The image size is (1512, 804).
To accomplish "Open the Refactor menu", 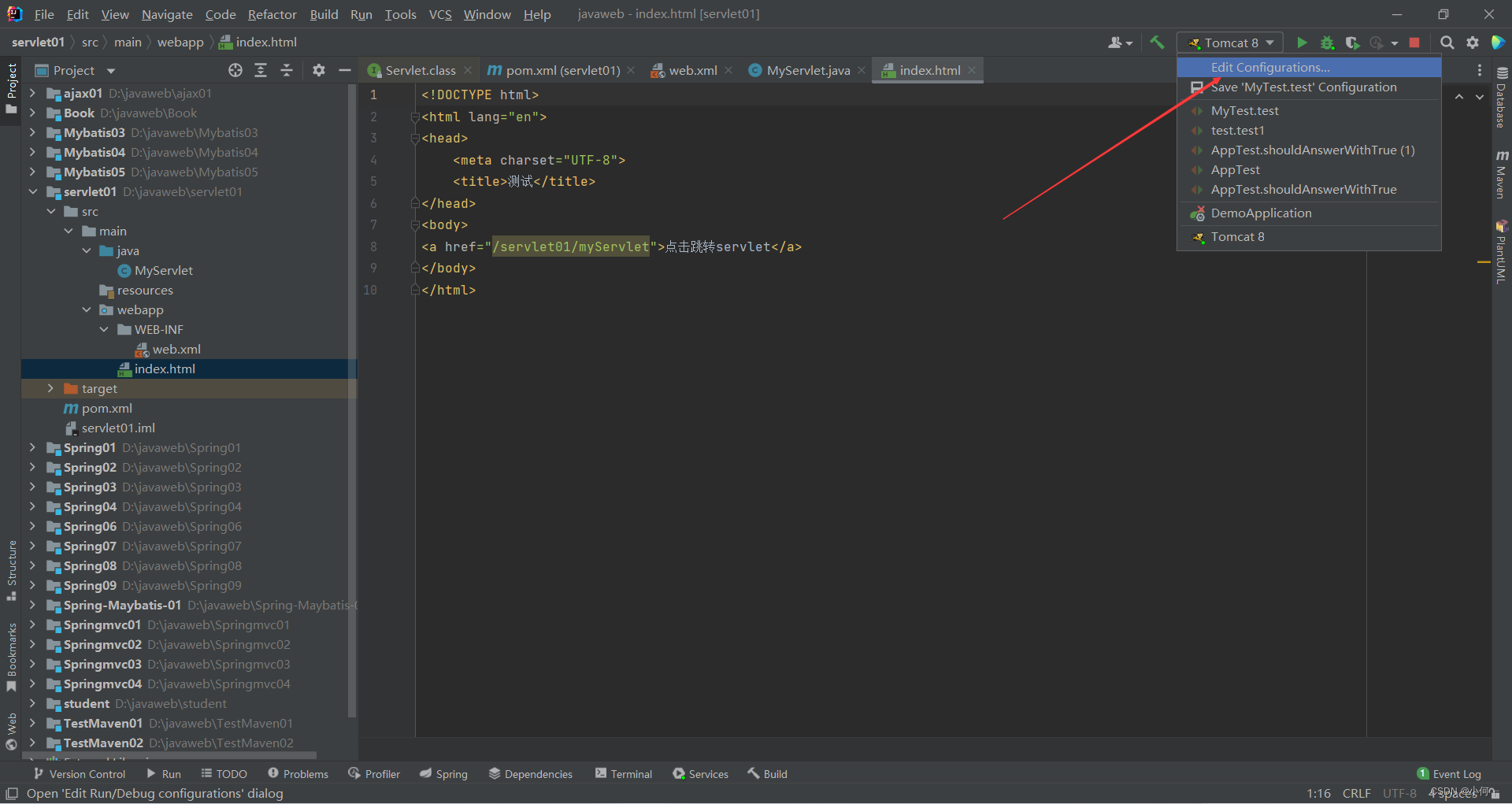I will [272, 14].
